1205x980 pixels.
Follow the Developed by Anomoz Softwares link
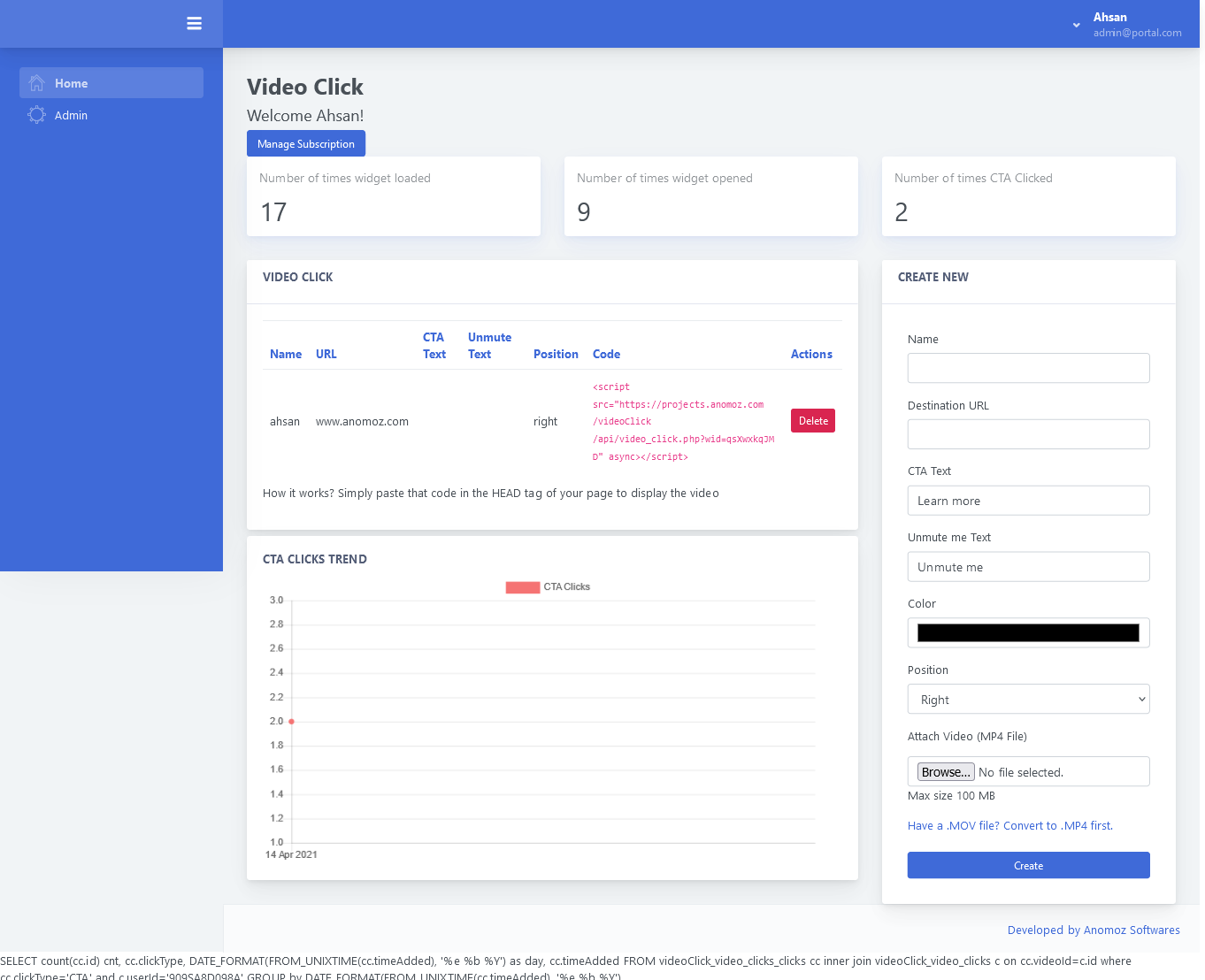coord(1093,930)
